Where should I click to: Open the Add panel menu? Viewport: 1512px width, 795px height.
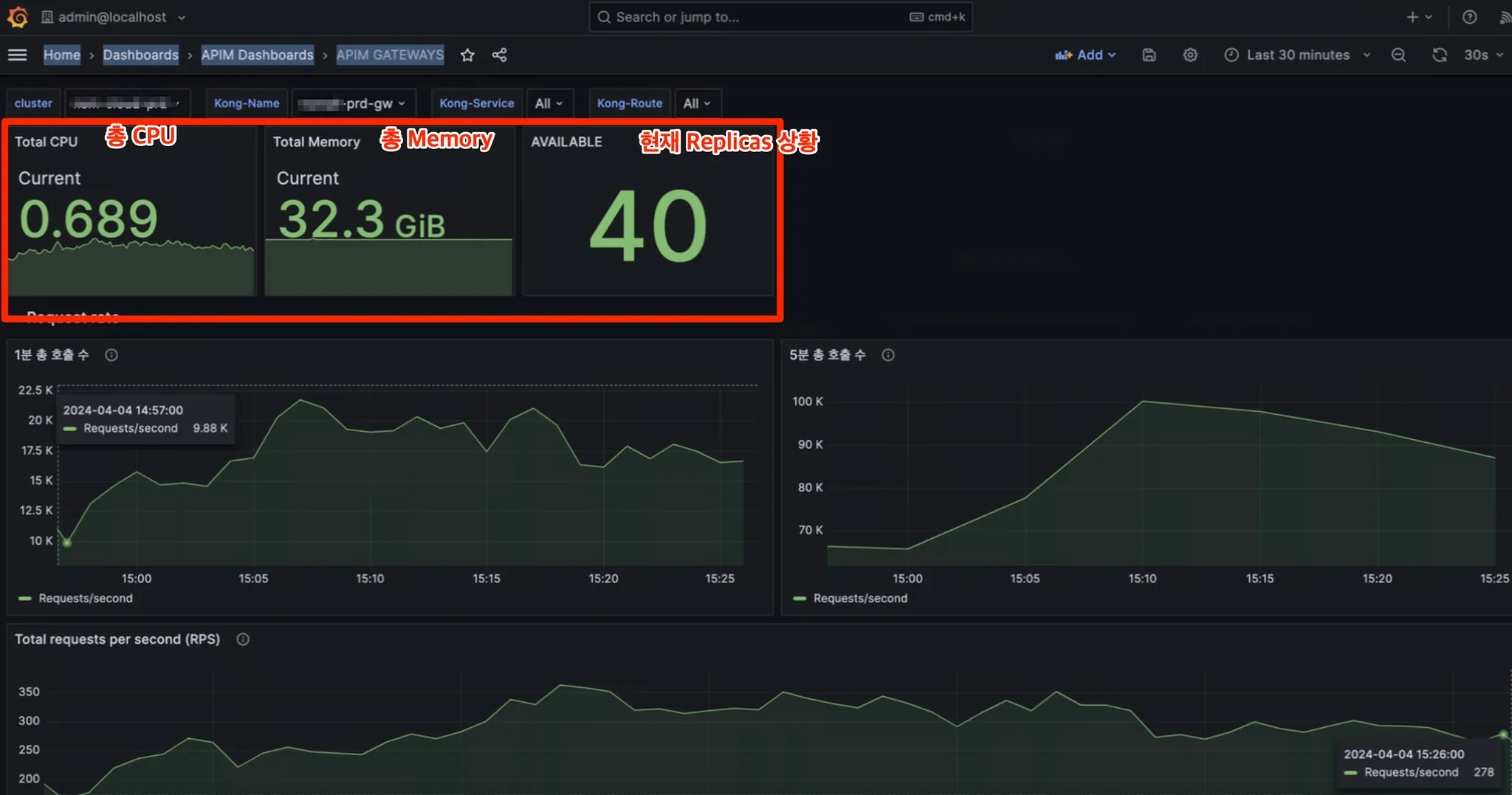pos(1085,55)
